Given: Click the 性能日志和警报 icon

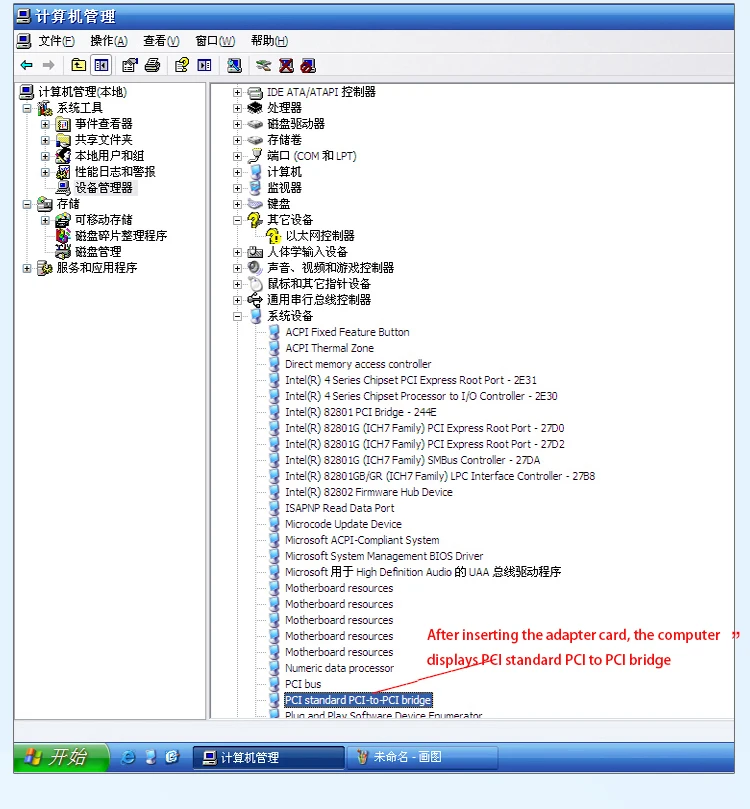Looking at the screenshot, I should [62, 172].
